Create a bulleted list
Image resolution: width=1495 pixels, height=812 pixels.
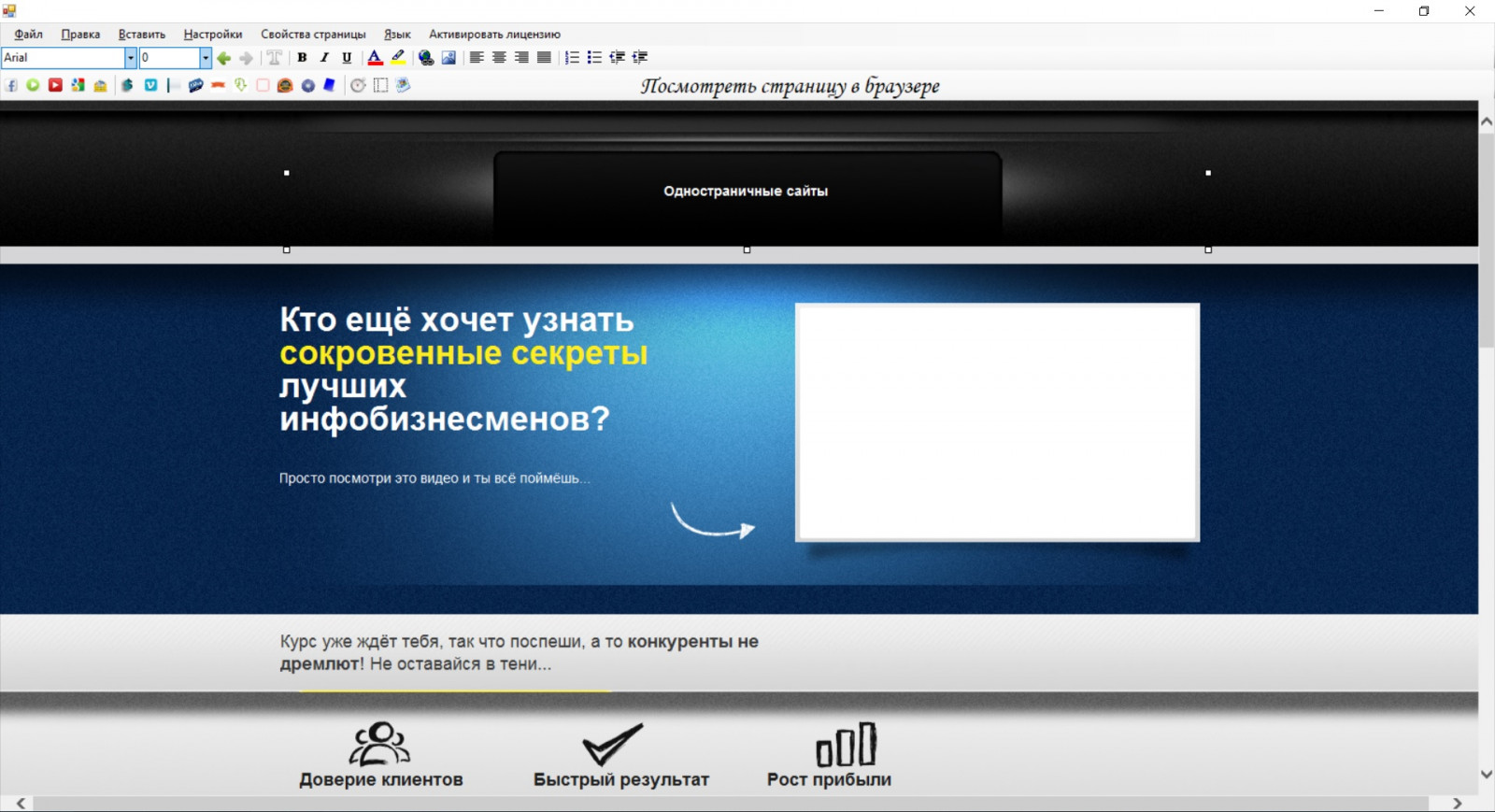pyautogui.click(x=594, y=58)
